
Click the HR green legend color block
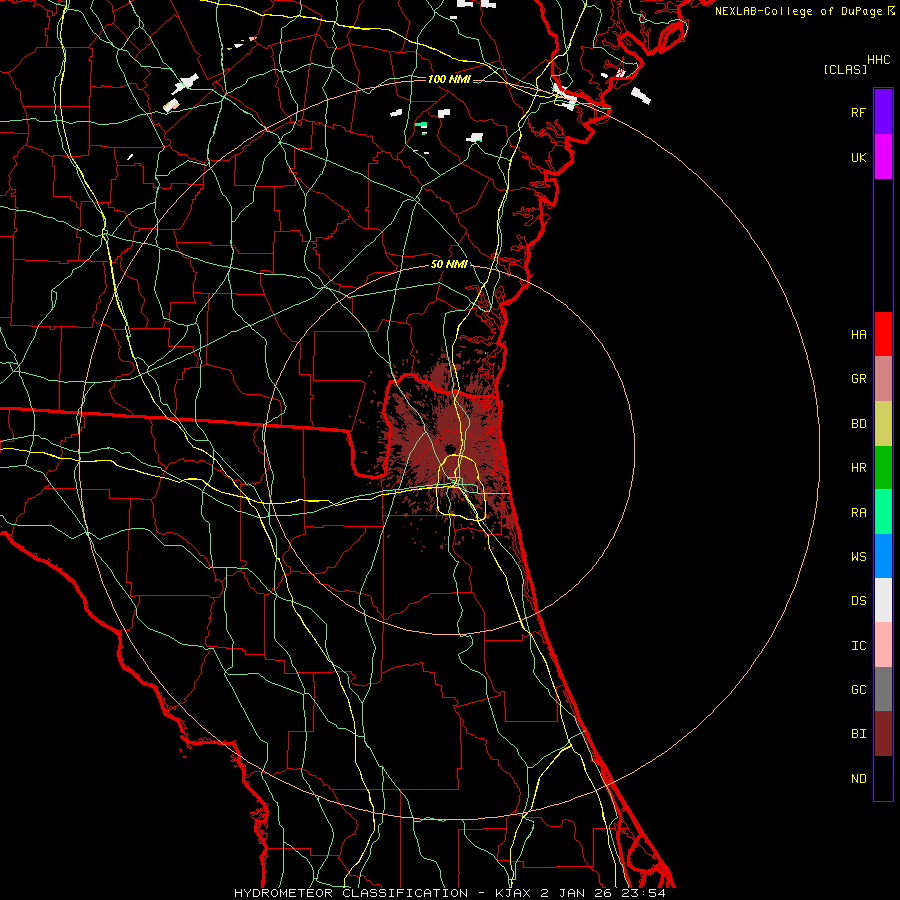click(x=883, y=467)
